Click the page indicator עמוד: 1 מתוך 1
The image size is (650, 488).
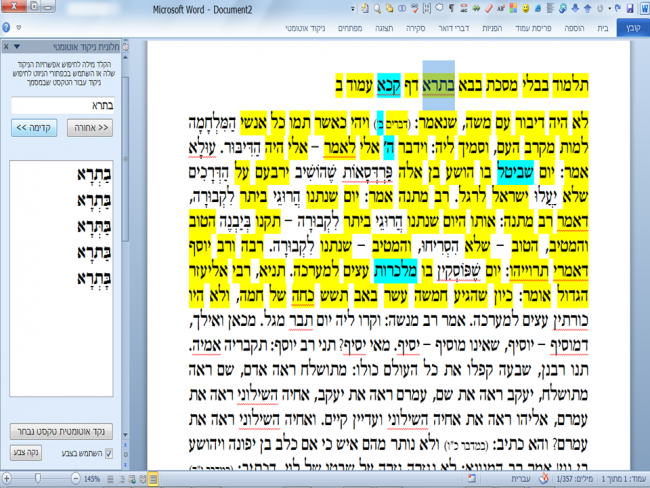click(x=624, y=479)
